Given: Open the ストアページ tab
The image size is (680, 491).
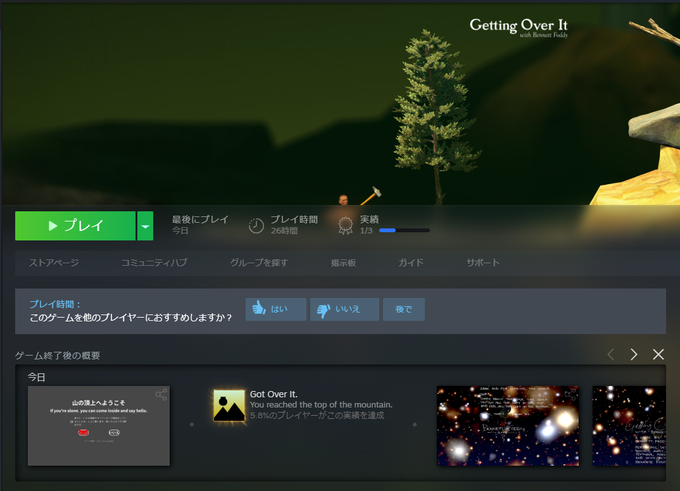Looking at the screenshot, I should point(54,262).
